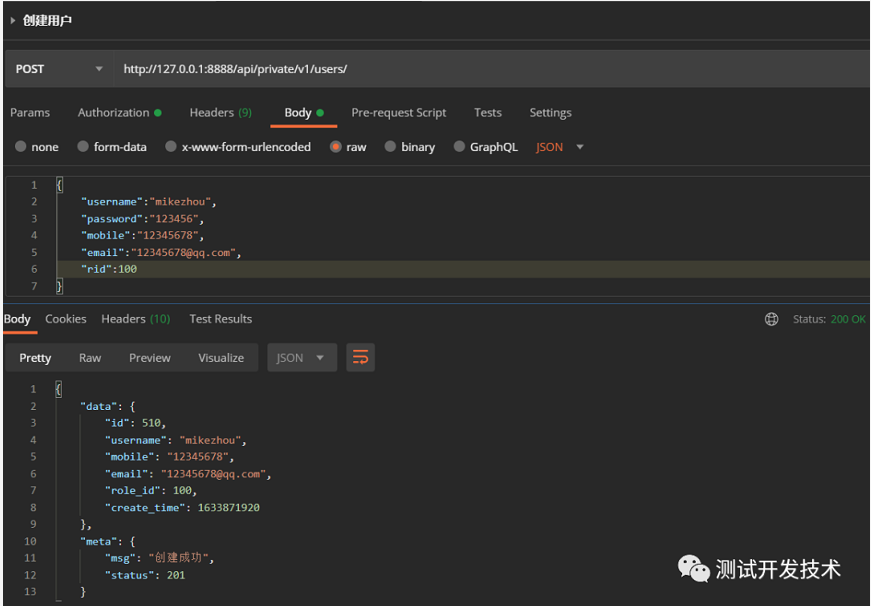Collapse the 创建用户 request title arrow
Screen dimensions: 871x606
pos(13,20)
